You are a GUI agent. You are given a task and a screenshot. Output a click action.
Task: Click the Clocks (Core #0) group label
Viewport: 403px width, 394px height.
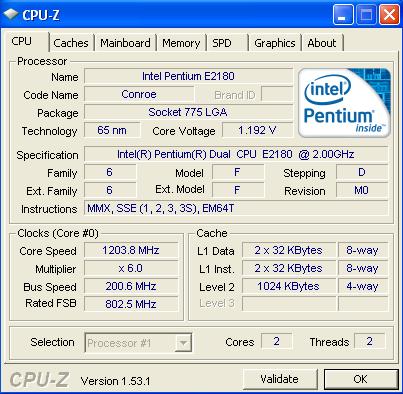coord(58,233)
